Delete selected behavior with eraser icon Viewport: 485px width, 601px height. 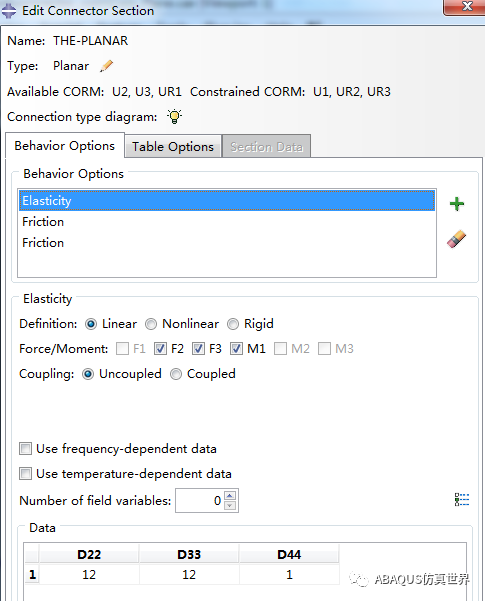point(456,239)
